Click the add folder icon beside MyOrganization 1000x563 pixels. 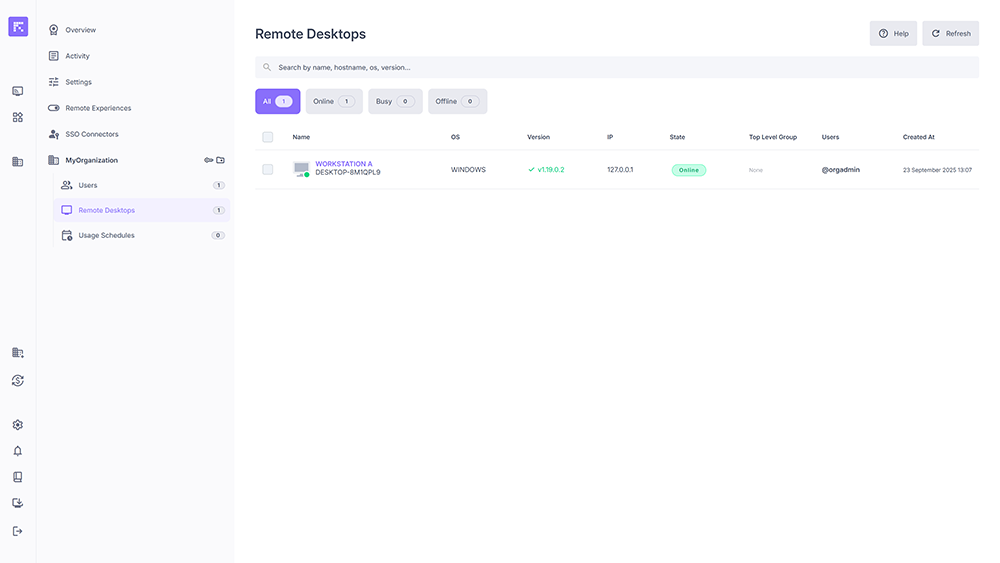tap(221, 160)
